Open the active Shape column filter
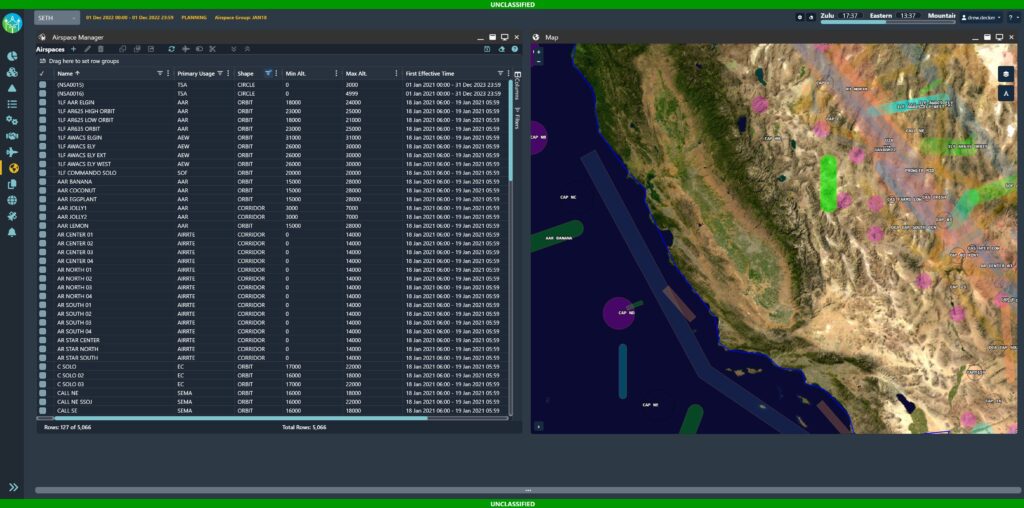 point(268,74)
